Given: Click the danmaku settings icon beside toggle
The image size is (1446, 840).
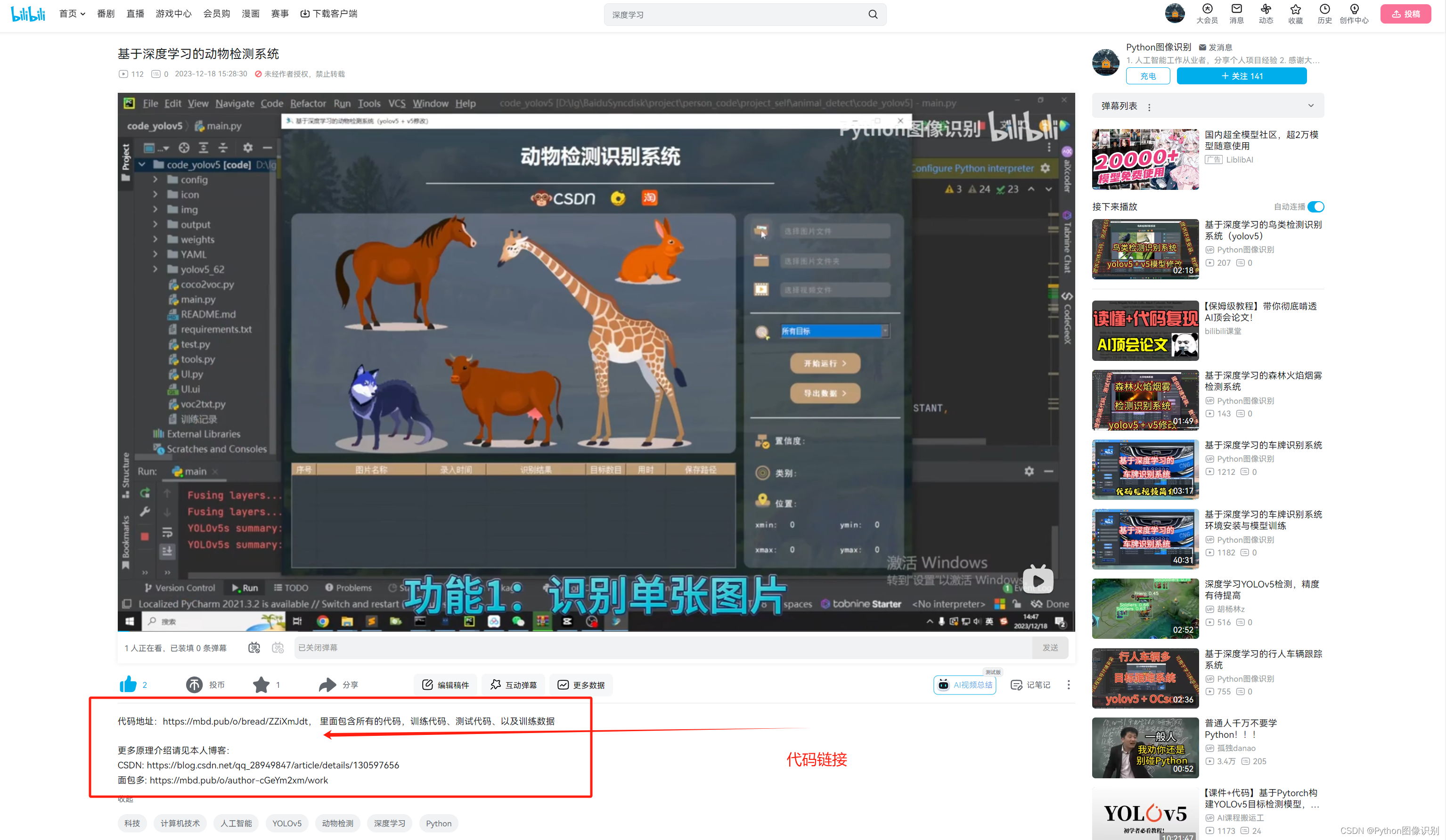Looking at the screenshot, I should click(278, 647).
